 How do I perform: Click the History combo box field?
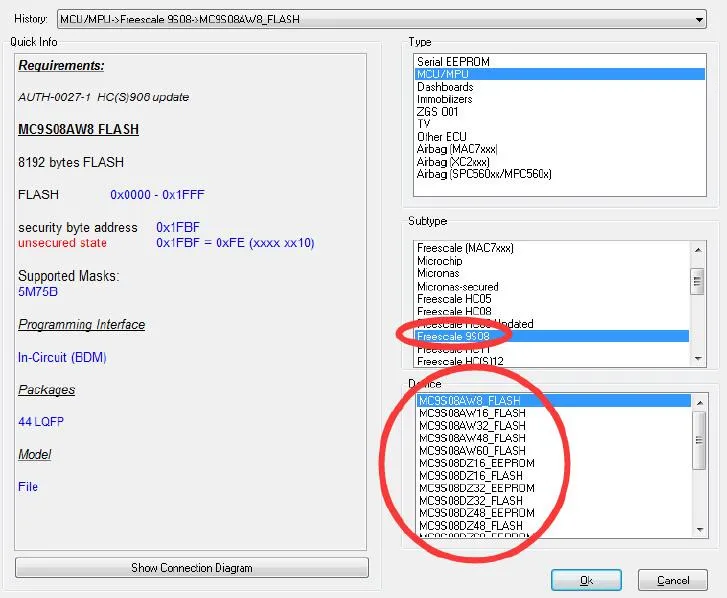[382, 19]
